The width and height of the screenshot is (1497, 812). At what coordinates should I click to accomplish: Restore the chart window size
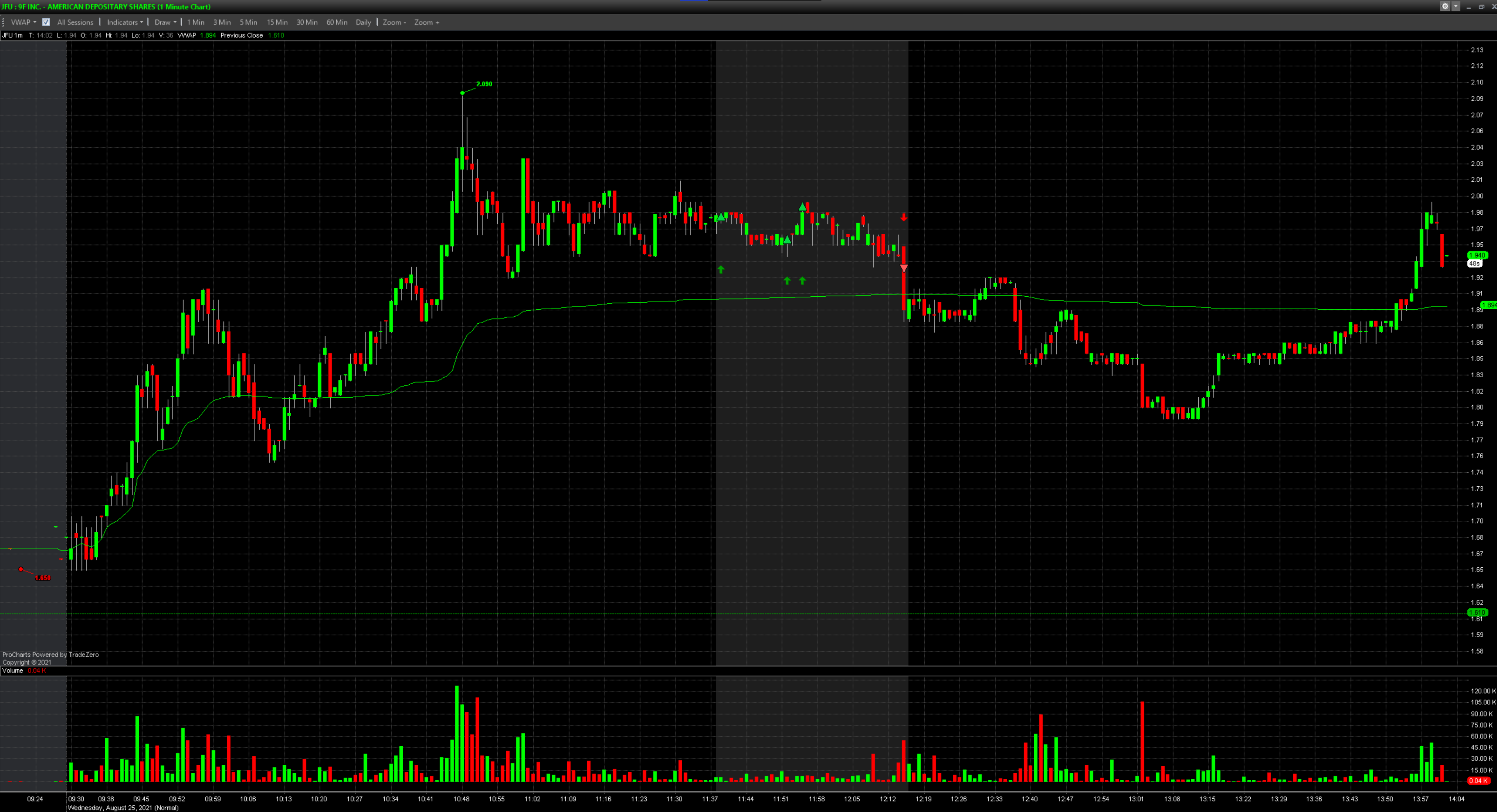1481,6
